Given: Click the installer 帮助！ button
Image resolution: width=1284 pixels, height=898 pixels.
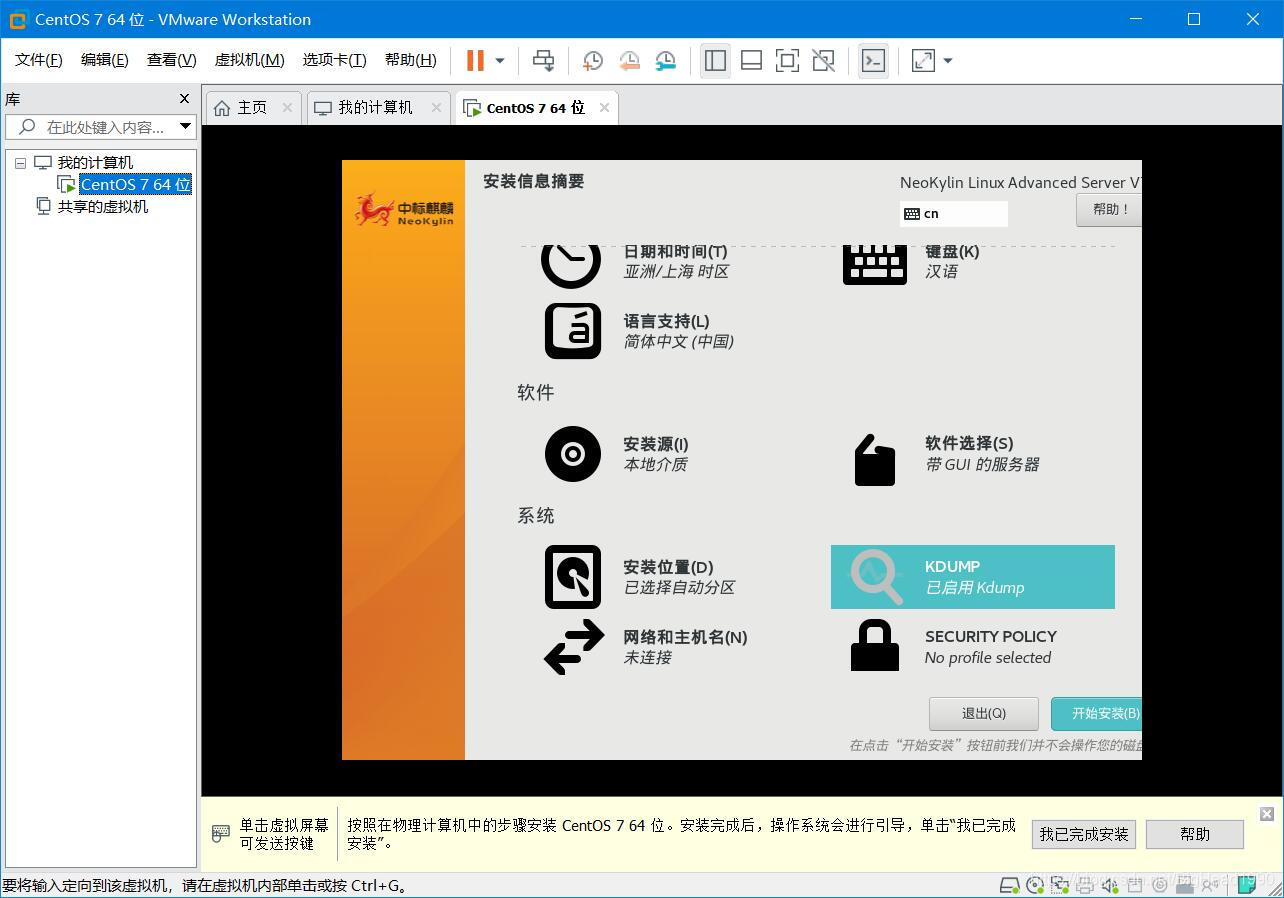Looking at the screenshot, I should point(1109,210).
